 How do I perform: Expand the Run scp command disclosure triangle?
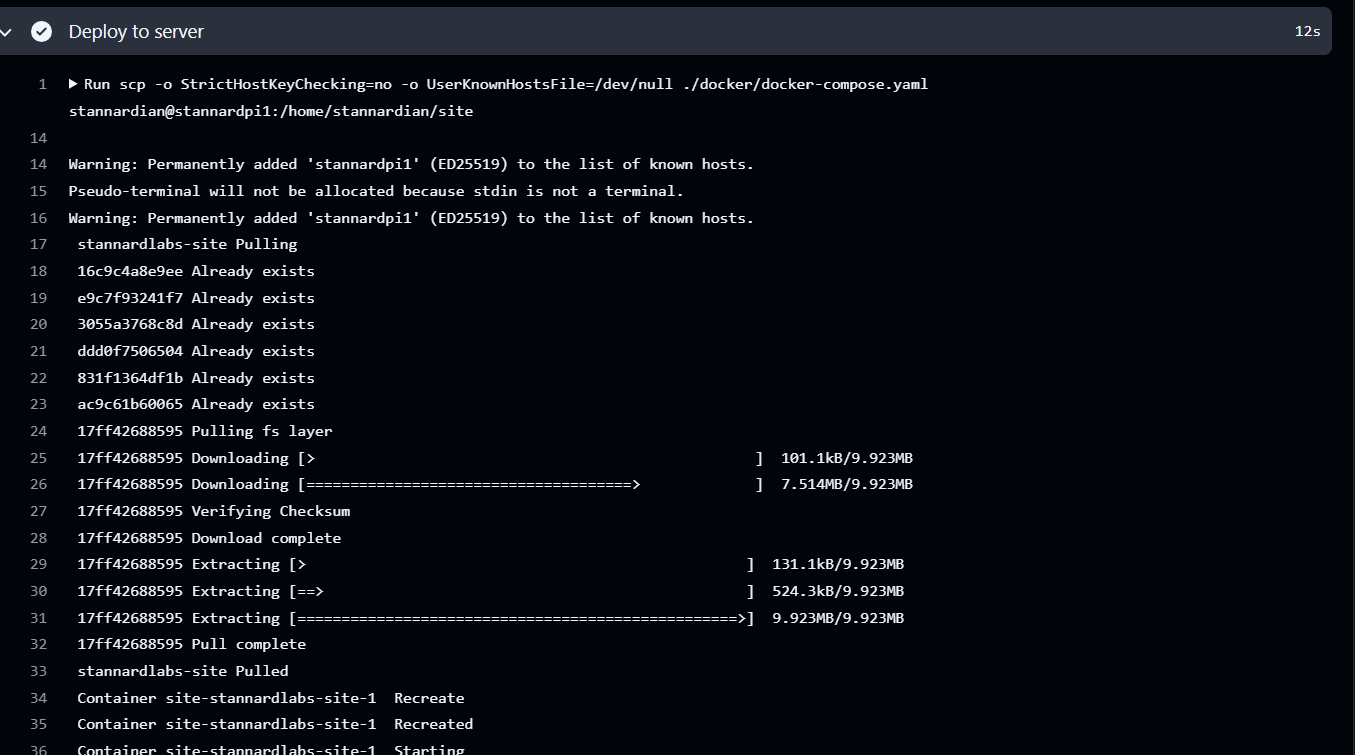click(x=74, y=84)
